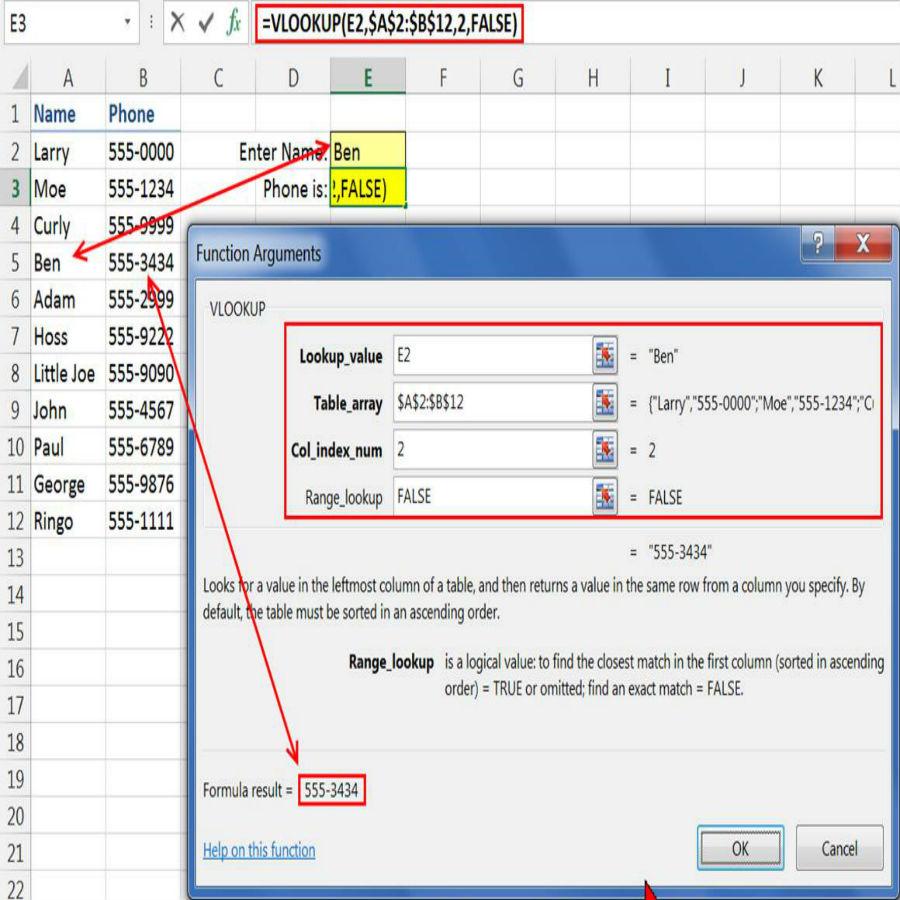Click Range_lookup range selector icon

tap(605, 496)
